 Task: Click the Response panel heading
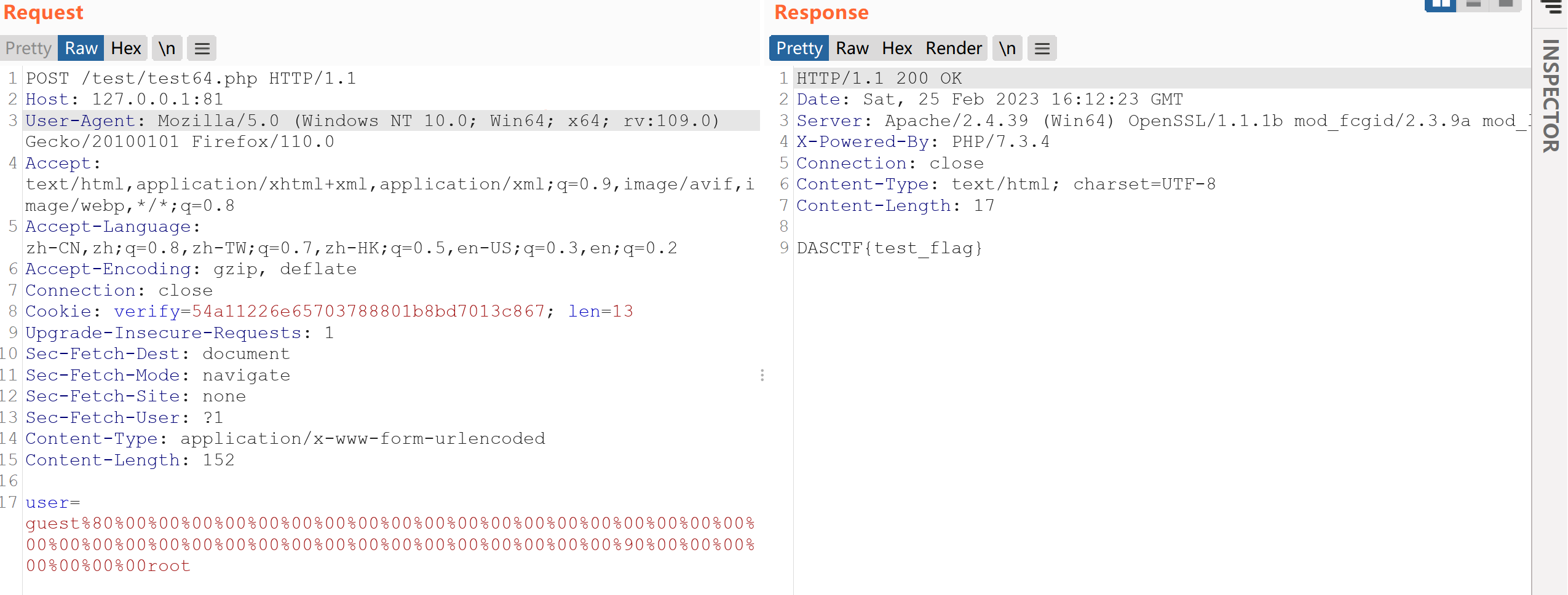[822, 12]
